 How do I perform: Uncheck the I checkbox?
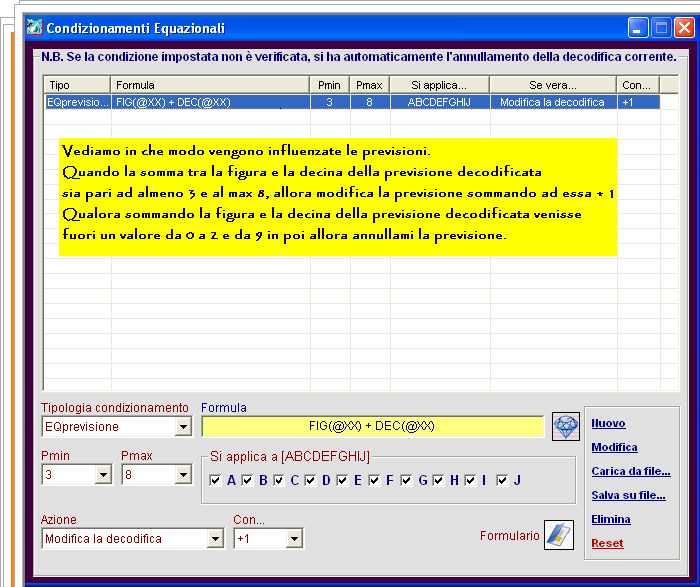(470, 480)
